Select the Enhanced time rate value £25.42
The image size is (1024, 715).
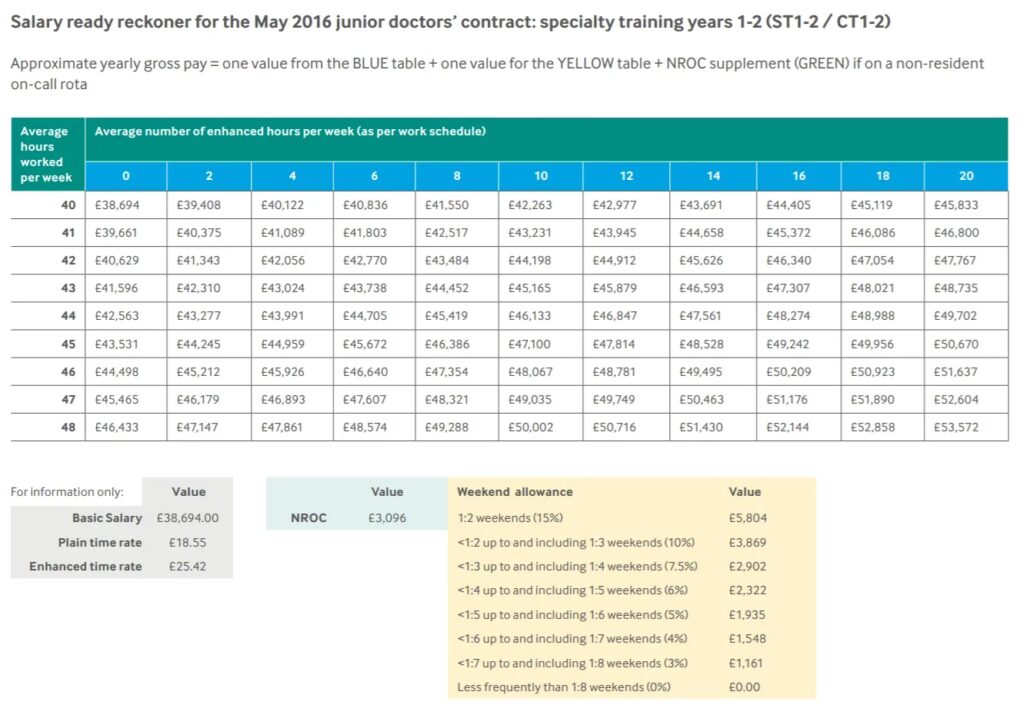[188, 566]
